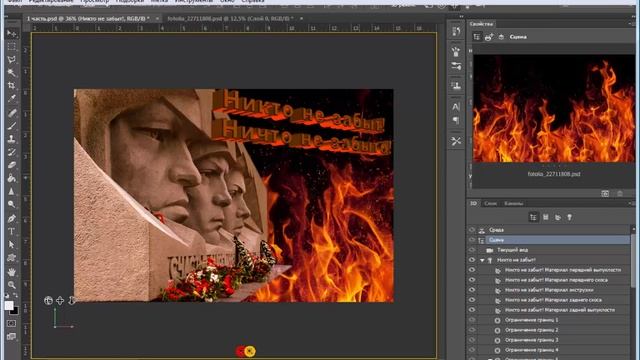Viewport: 640px width, 360px height.
Task: Select Материал задней выпуклости row
Action: [549, 310]
